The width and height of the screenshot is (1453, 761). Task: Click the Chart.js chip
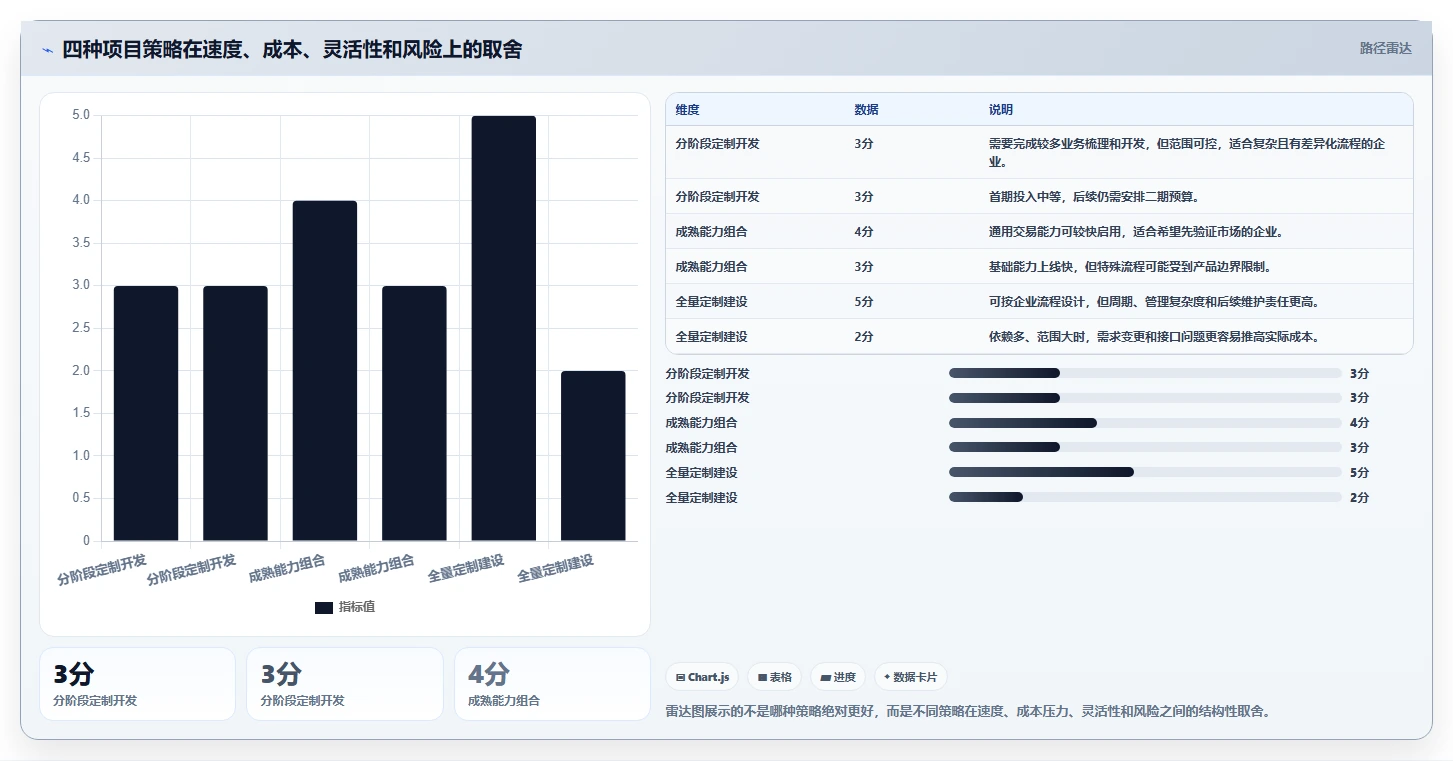pyautogui.click(x=702, y=677)
